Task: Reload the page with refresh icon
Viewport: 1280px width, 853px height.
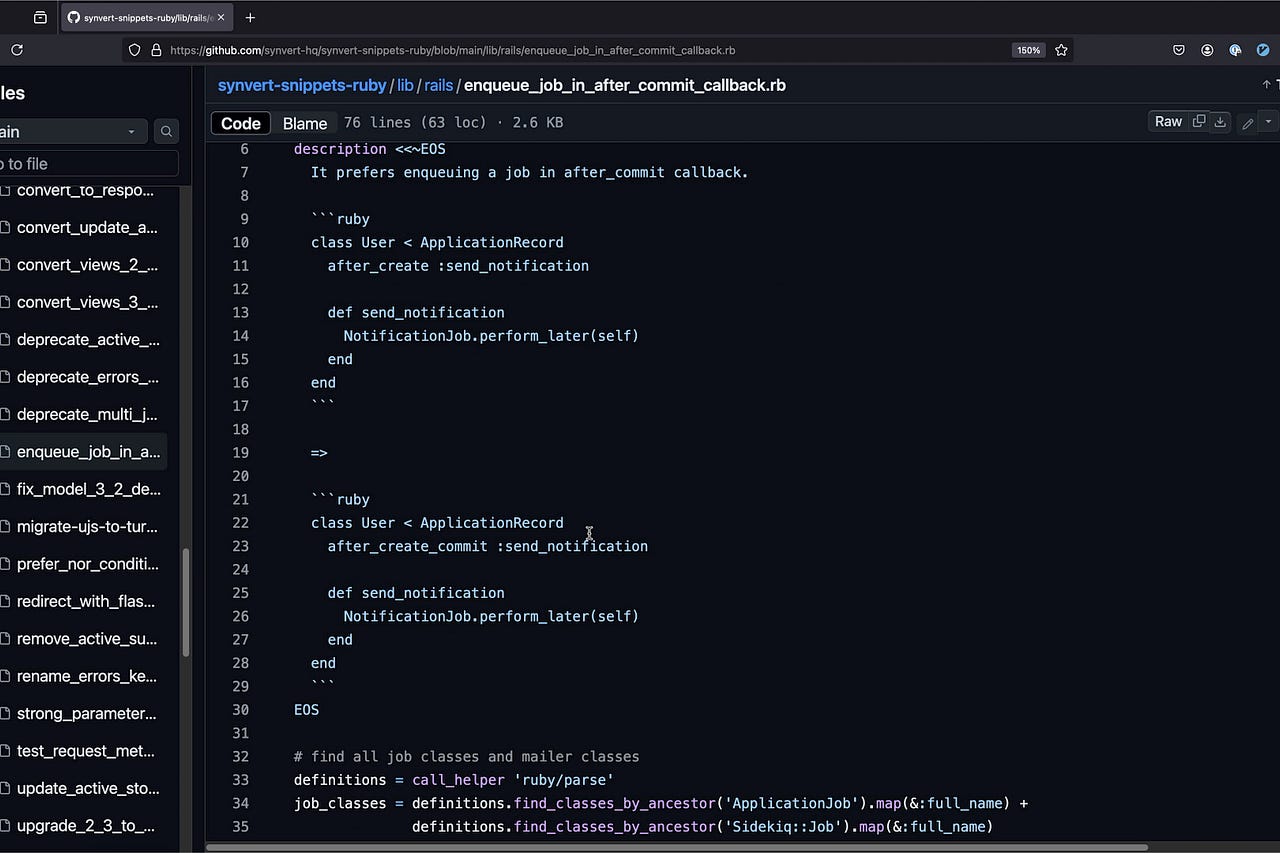Action: [17, 50]
